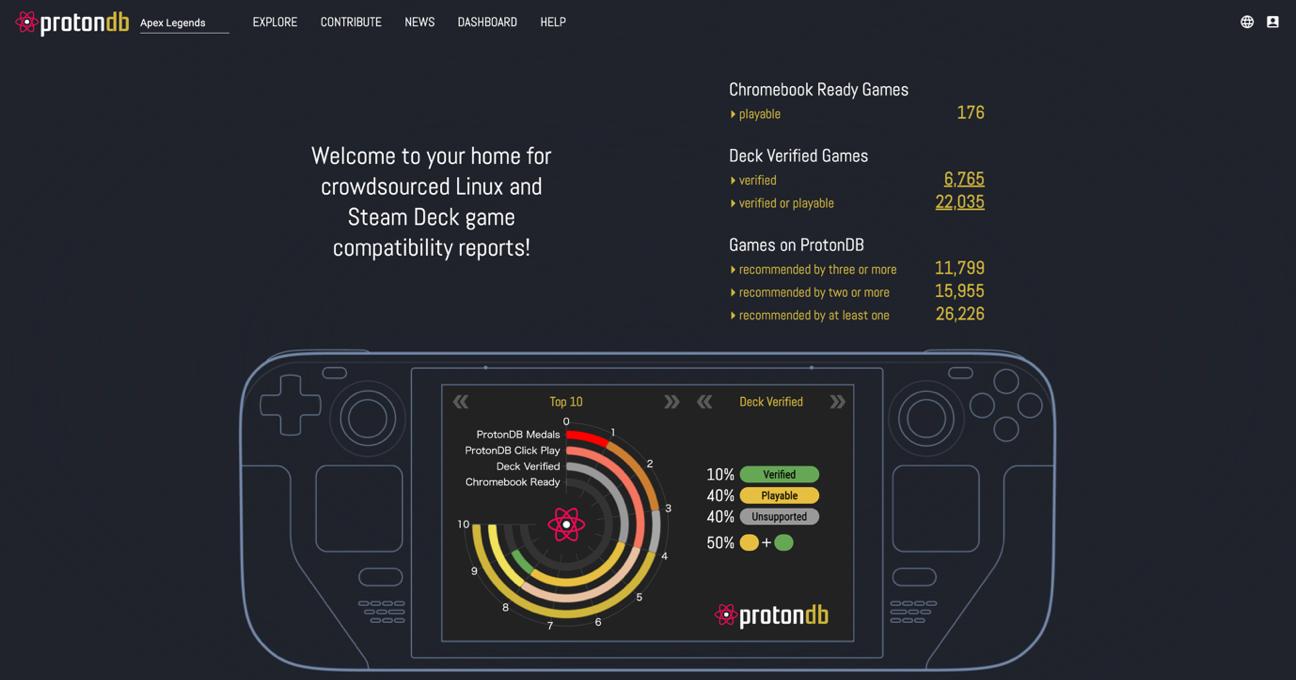Screen dimensions: 1296x680
Task: Advance the Deck Verified carousel with its right arrow
Action: click(837, 401)
